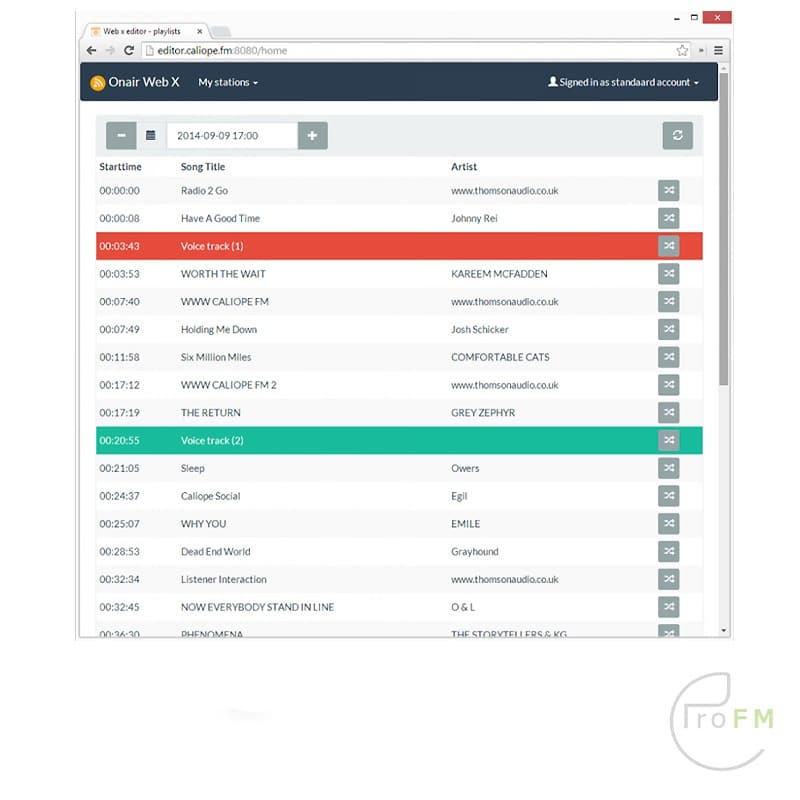Bookmark page with the star icon
The width and height of the screenshot is (800, 800).
point(682,50)
